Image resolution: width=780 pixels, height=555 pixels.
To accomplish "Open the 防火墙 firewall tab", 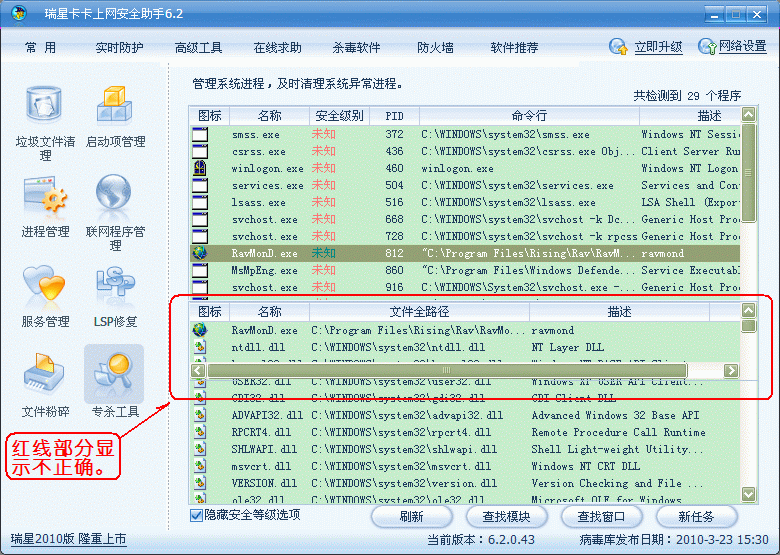I will pos(435,48).
